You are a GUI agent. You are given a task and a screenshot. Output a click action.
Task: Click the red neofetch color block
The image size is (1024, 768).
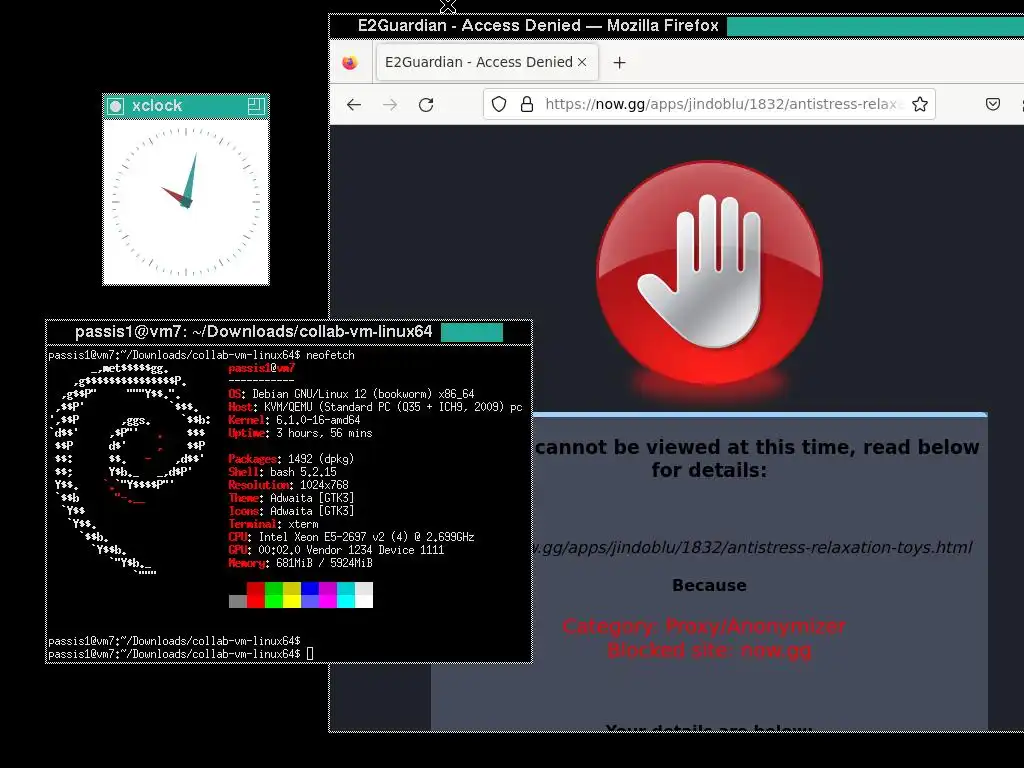(x=255, y=595)
